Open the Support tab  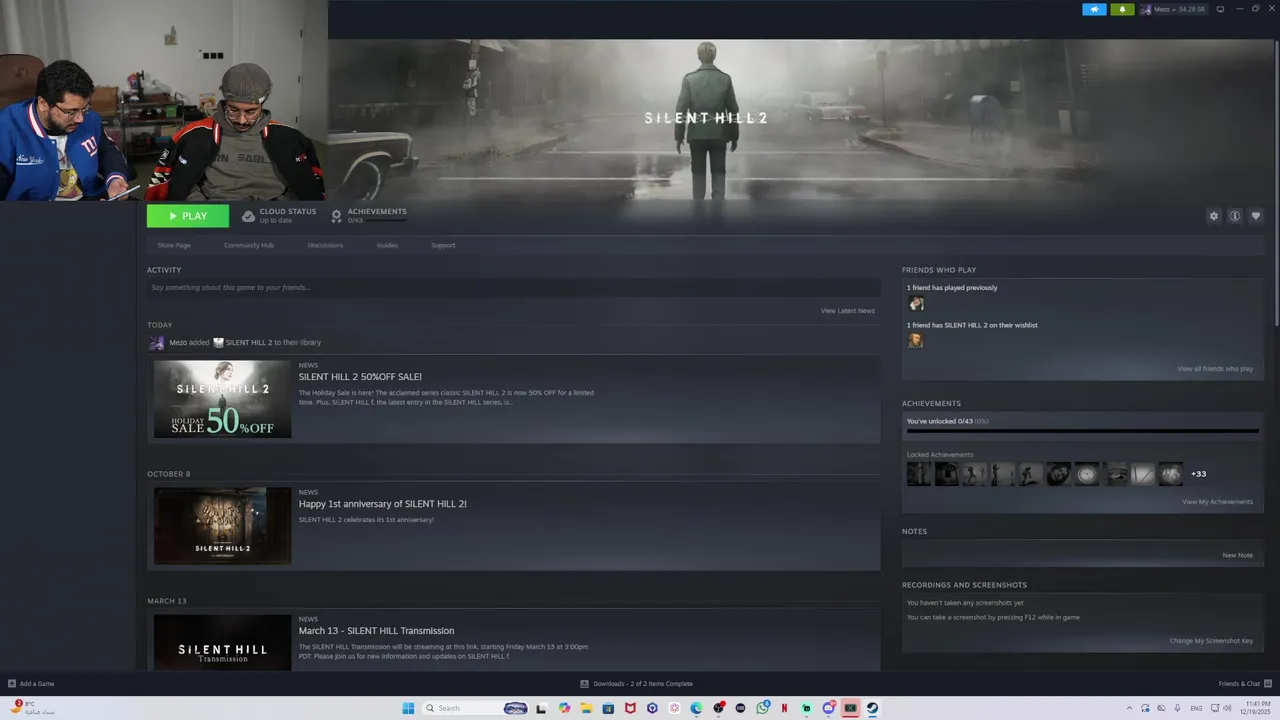click(x=443, y=245)
